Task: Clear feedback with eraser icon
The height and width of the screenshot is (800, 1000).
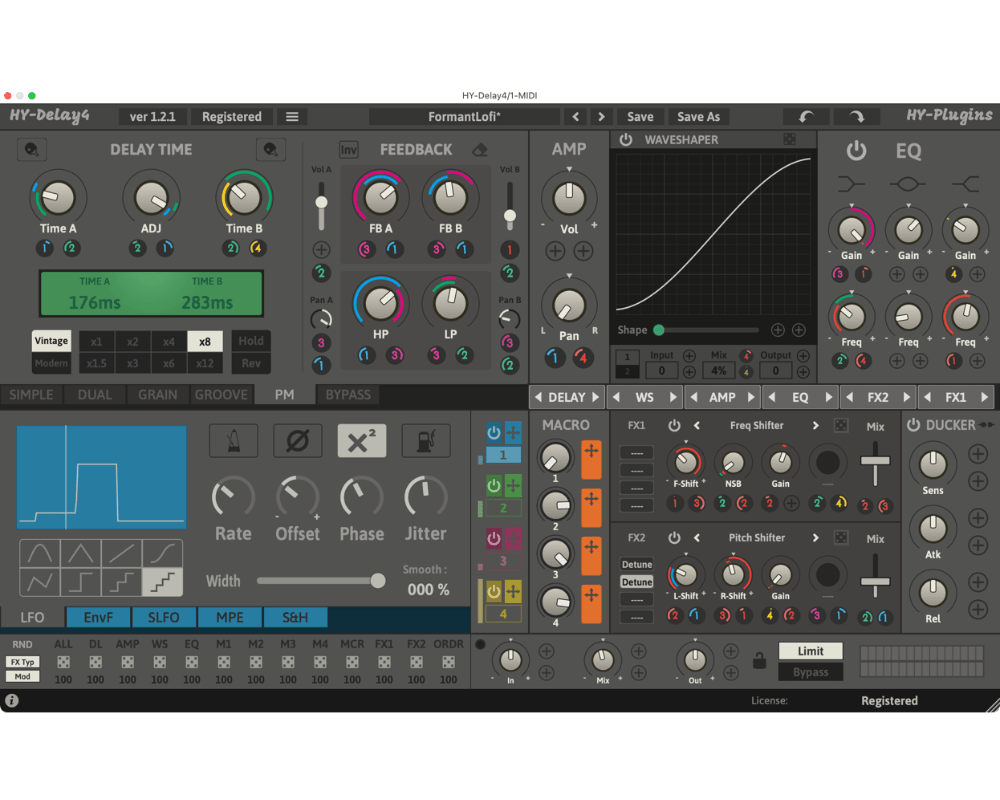Action: click(480, 150)
